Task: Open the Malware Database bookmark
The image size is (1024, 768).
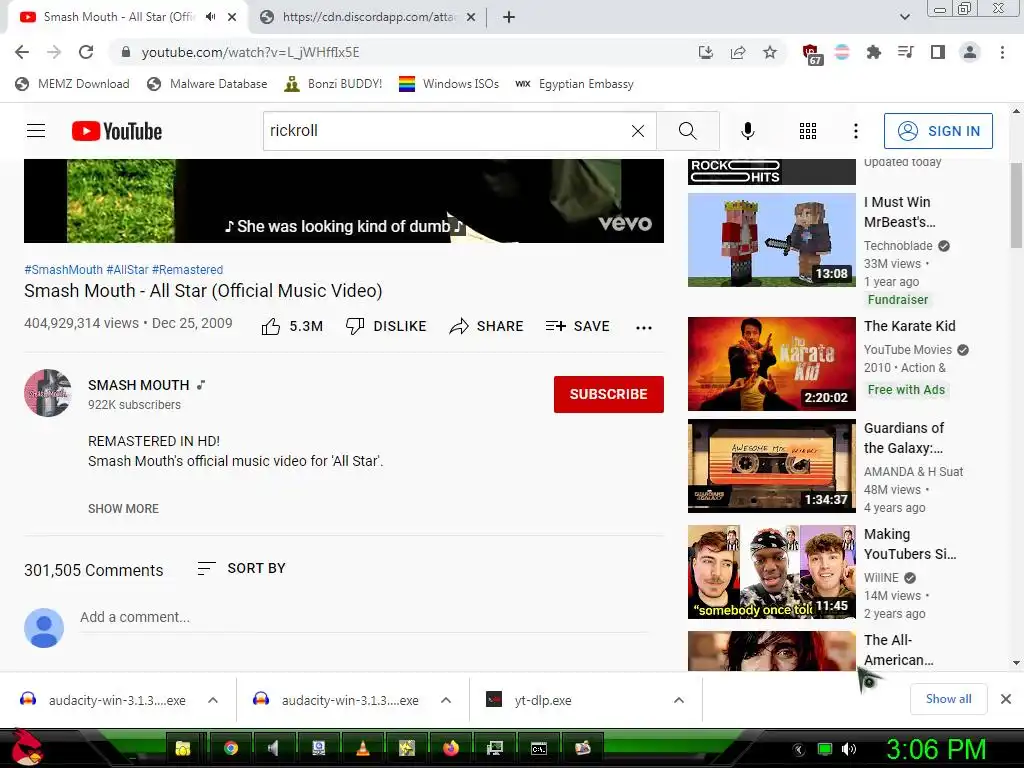Action: [207, 84]
